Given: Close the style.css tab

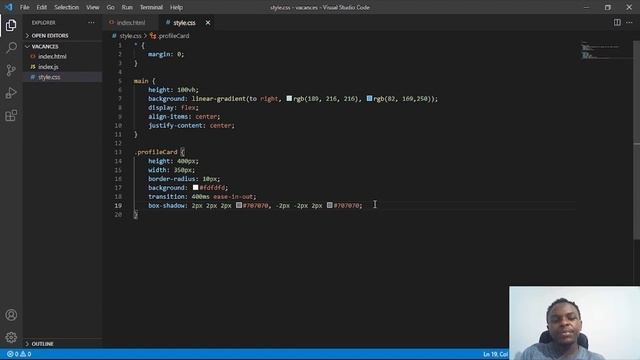Looking at the screenshot, I should 208,23.
